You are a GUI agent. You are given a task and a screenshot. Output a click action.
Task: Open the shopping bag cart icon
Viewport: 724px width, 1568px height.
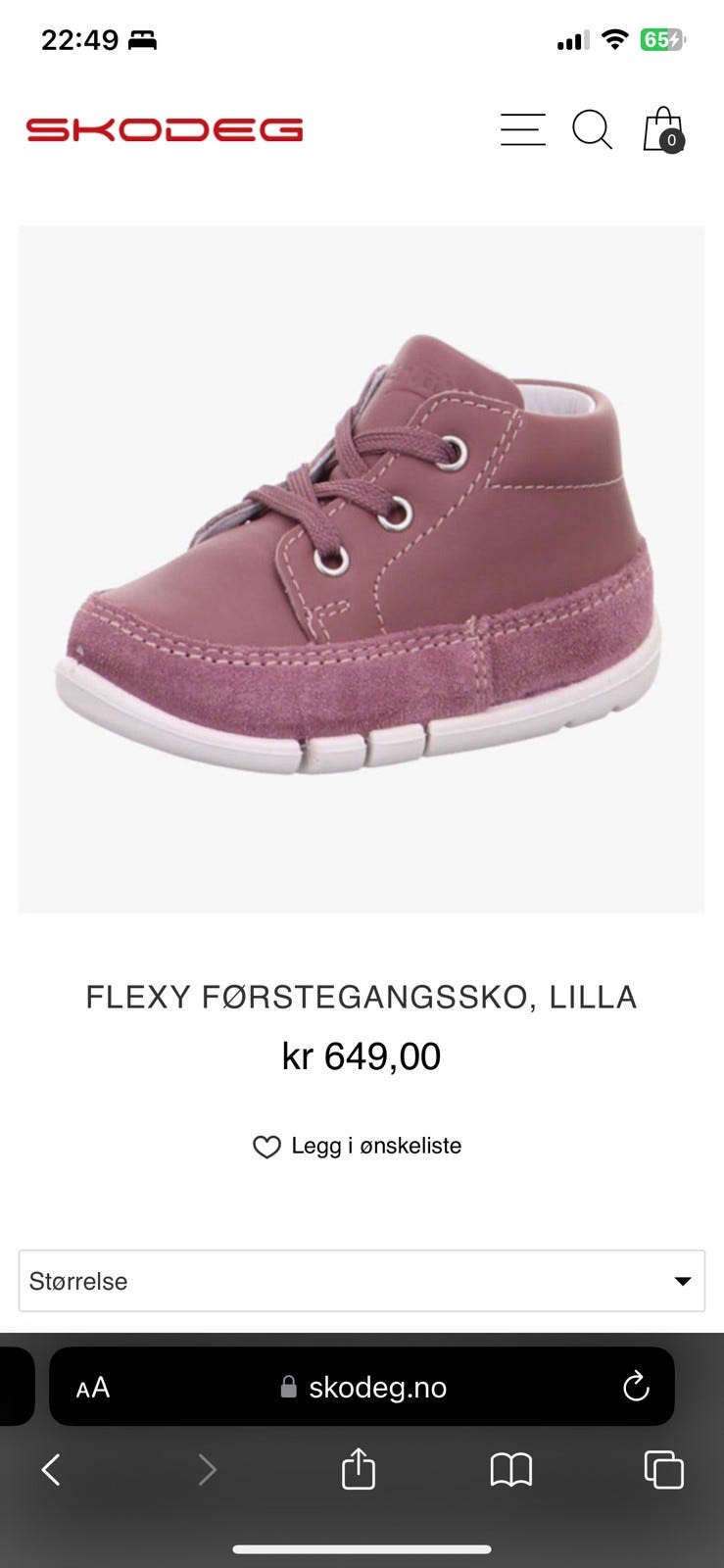click(x=663, y=129)
